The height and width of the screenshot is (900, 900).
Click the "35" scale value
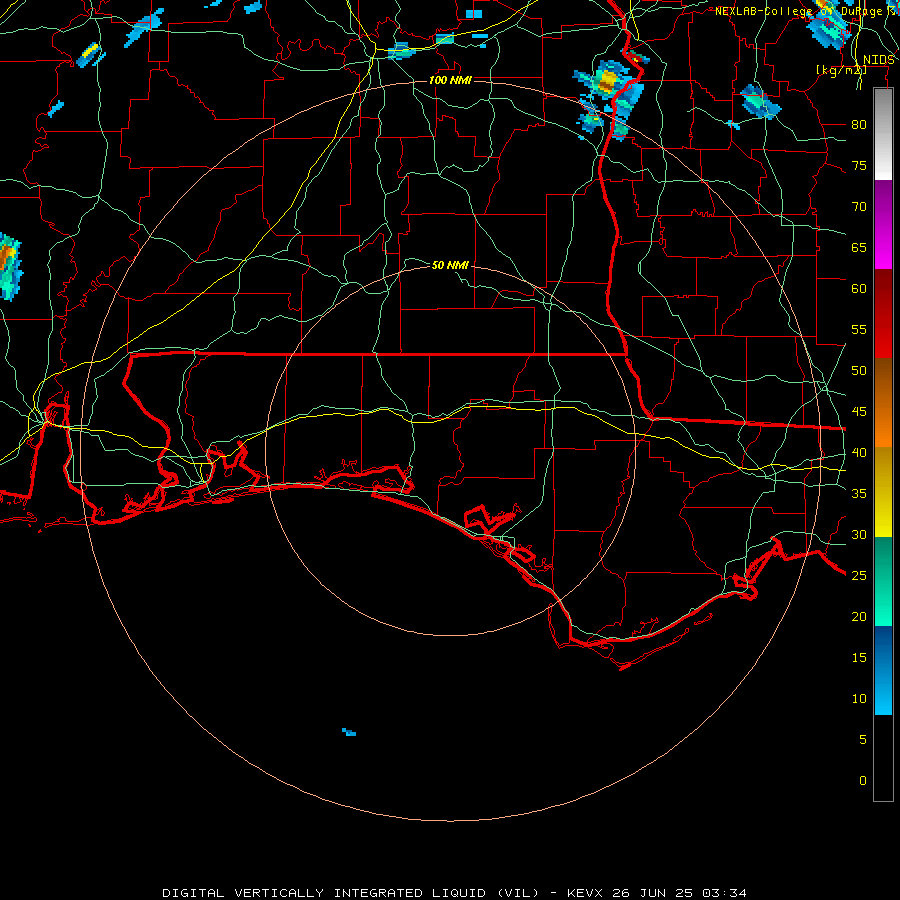(x=859, y=494)
